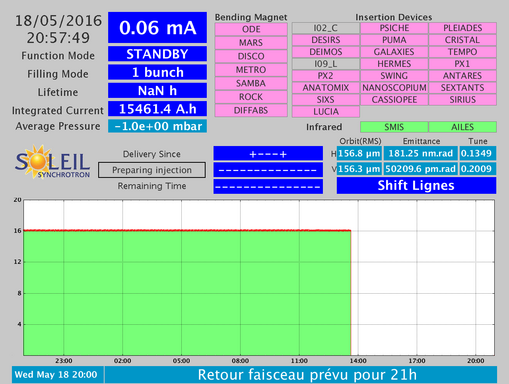Select the green SMIS infrared beamline
Screen dimensions: 509x384
(394, 127)
